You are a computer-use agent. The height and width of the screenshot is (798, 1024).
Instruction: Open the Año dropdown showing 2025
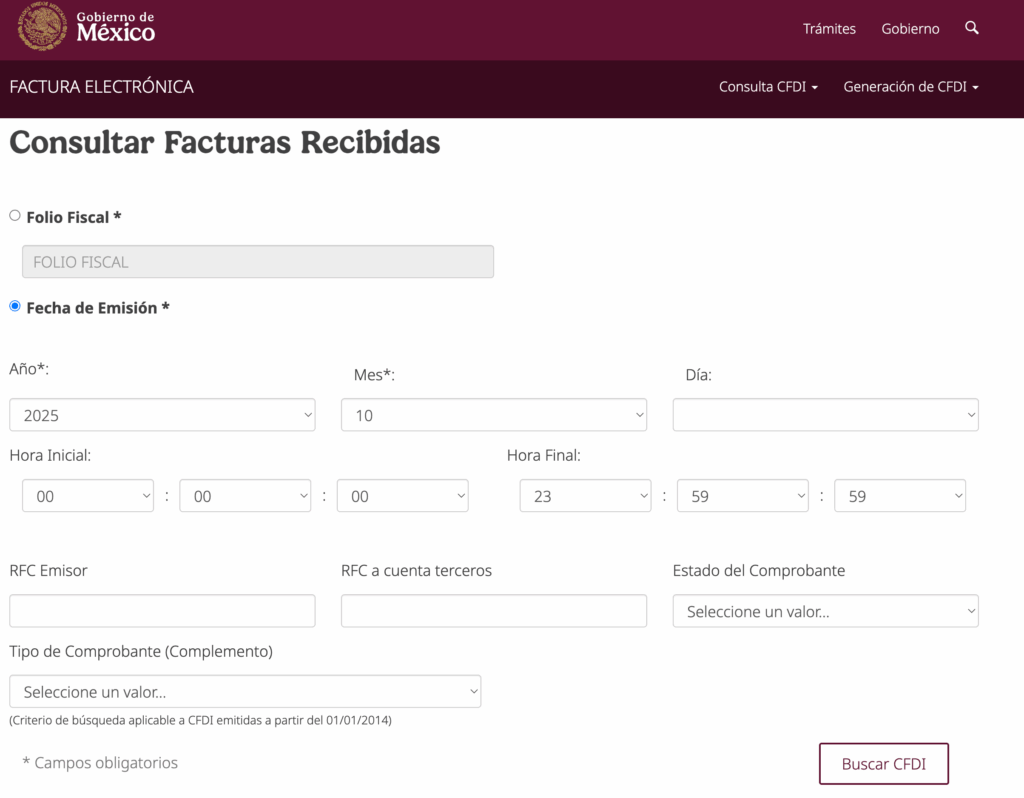(162, 415)
